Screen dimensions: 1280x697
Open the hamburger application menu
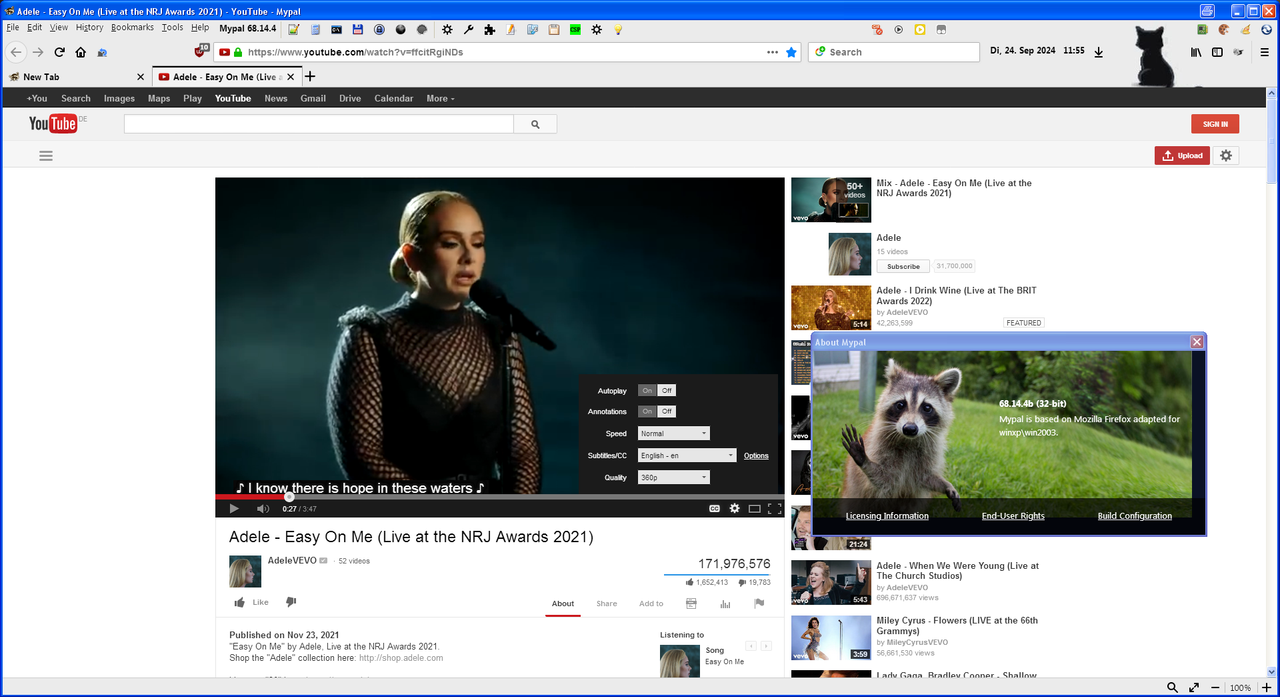click(x=1265, y=52)
